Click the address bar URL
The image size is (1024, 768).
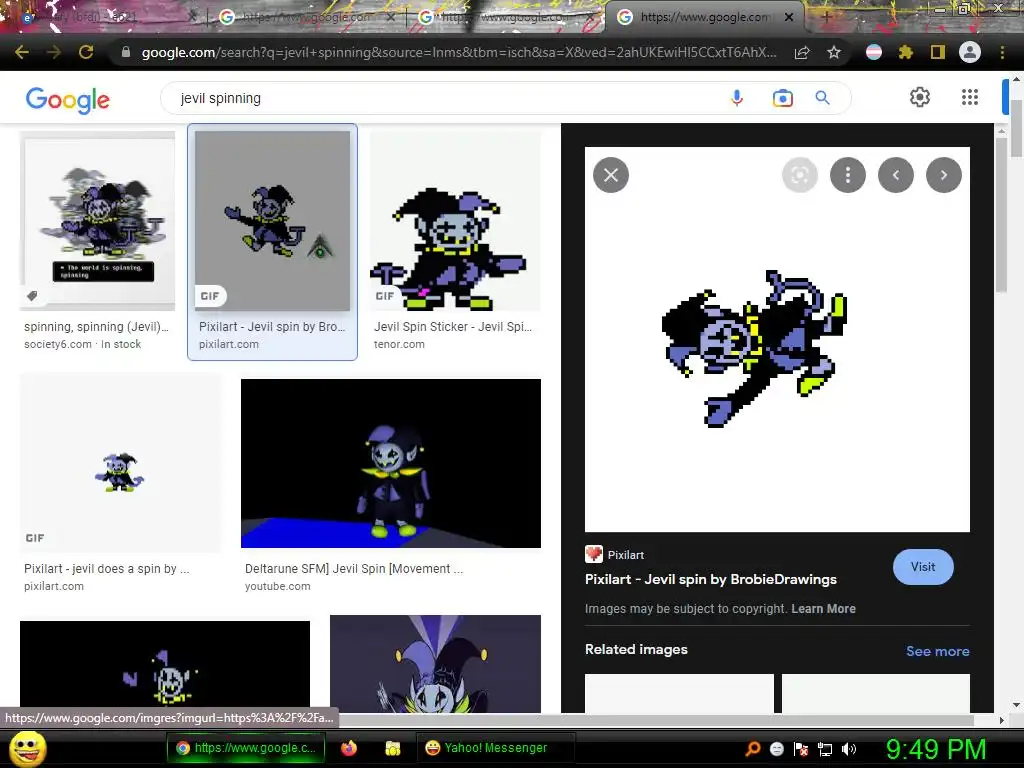(x=458, y=52)
